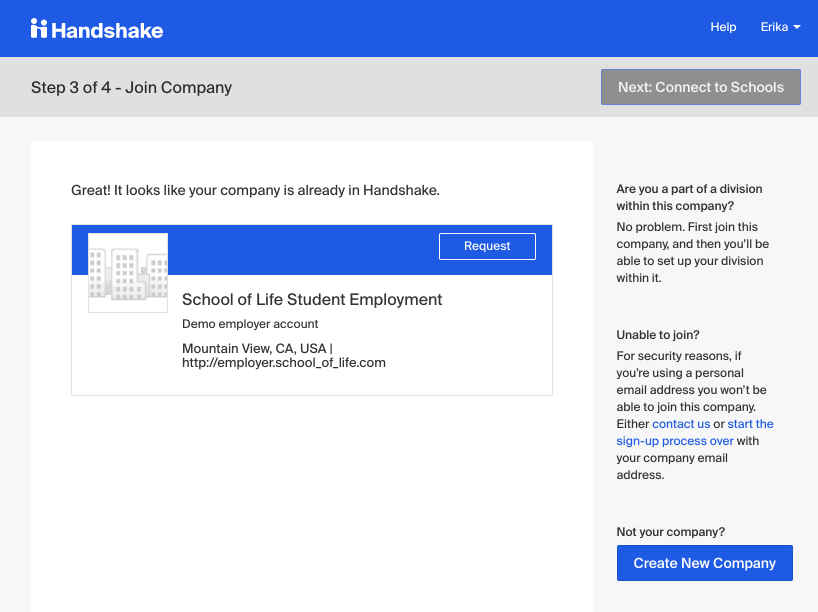Open the contact us link
This screenshot has height=612, width=818.
(681, 424)
